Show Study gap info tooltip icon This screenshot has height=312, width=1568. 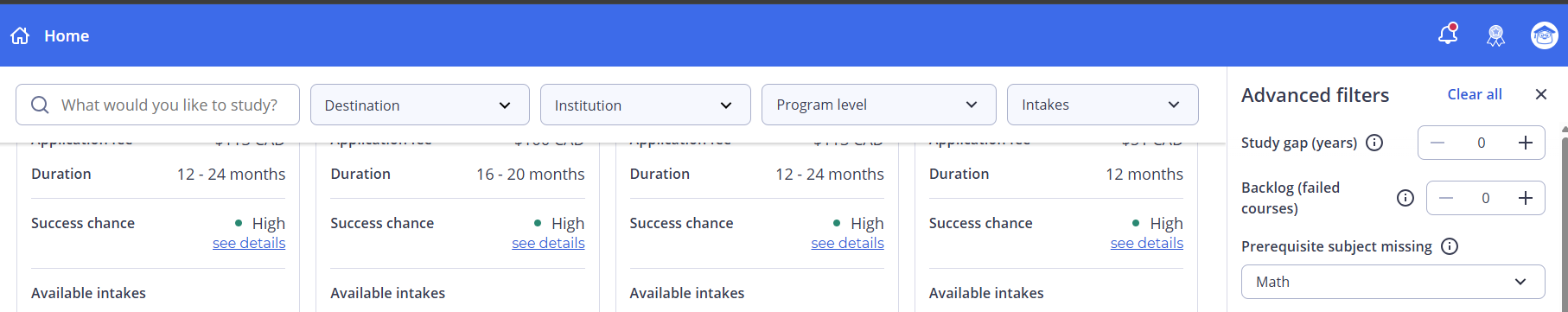pyautogui.click(x=1374, y=143)
